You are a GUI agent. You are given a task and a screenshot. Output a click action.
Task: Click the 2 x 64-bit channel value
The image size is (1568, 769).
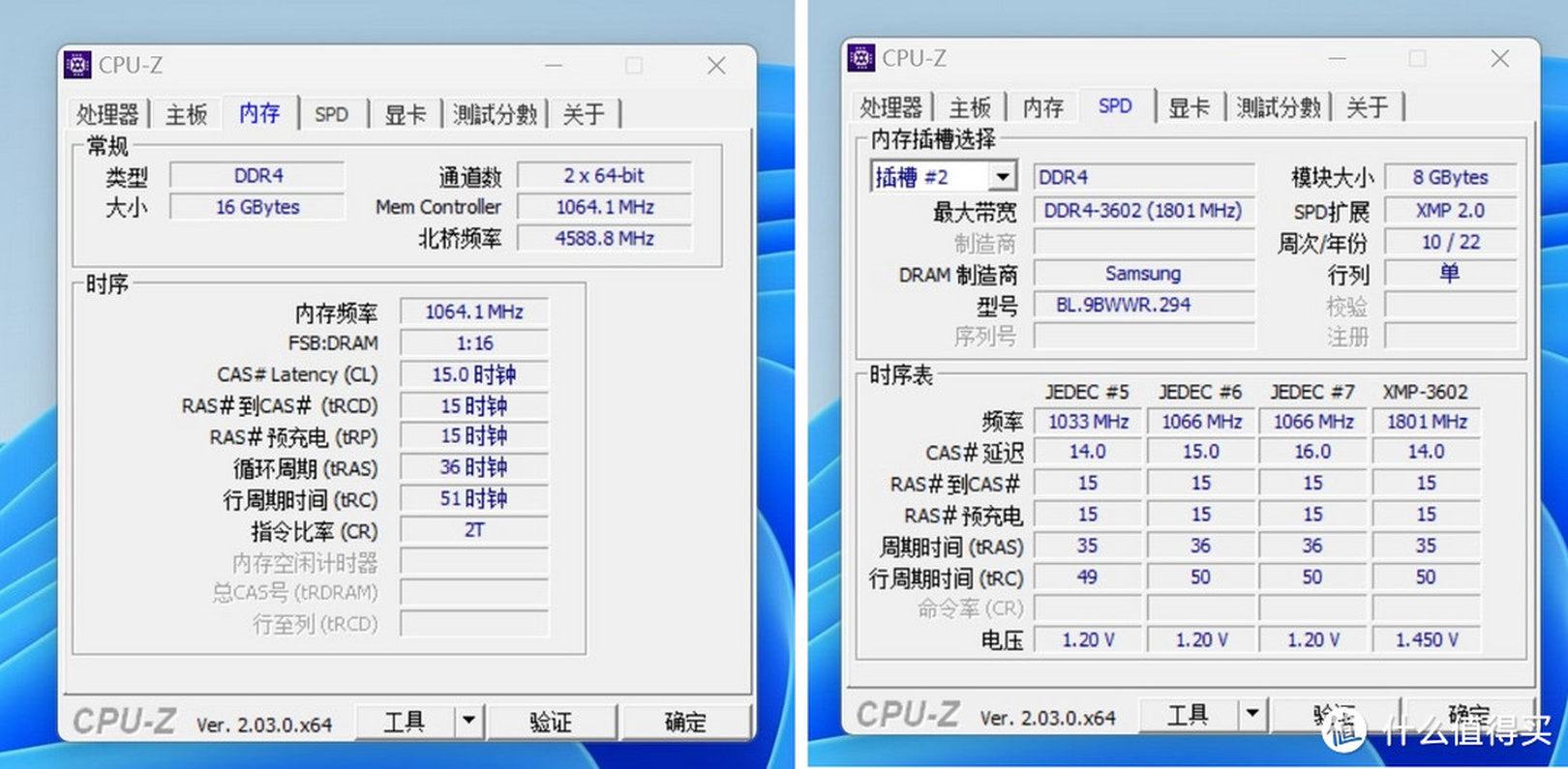point(605,176)
